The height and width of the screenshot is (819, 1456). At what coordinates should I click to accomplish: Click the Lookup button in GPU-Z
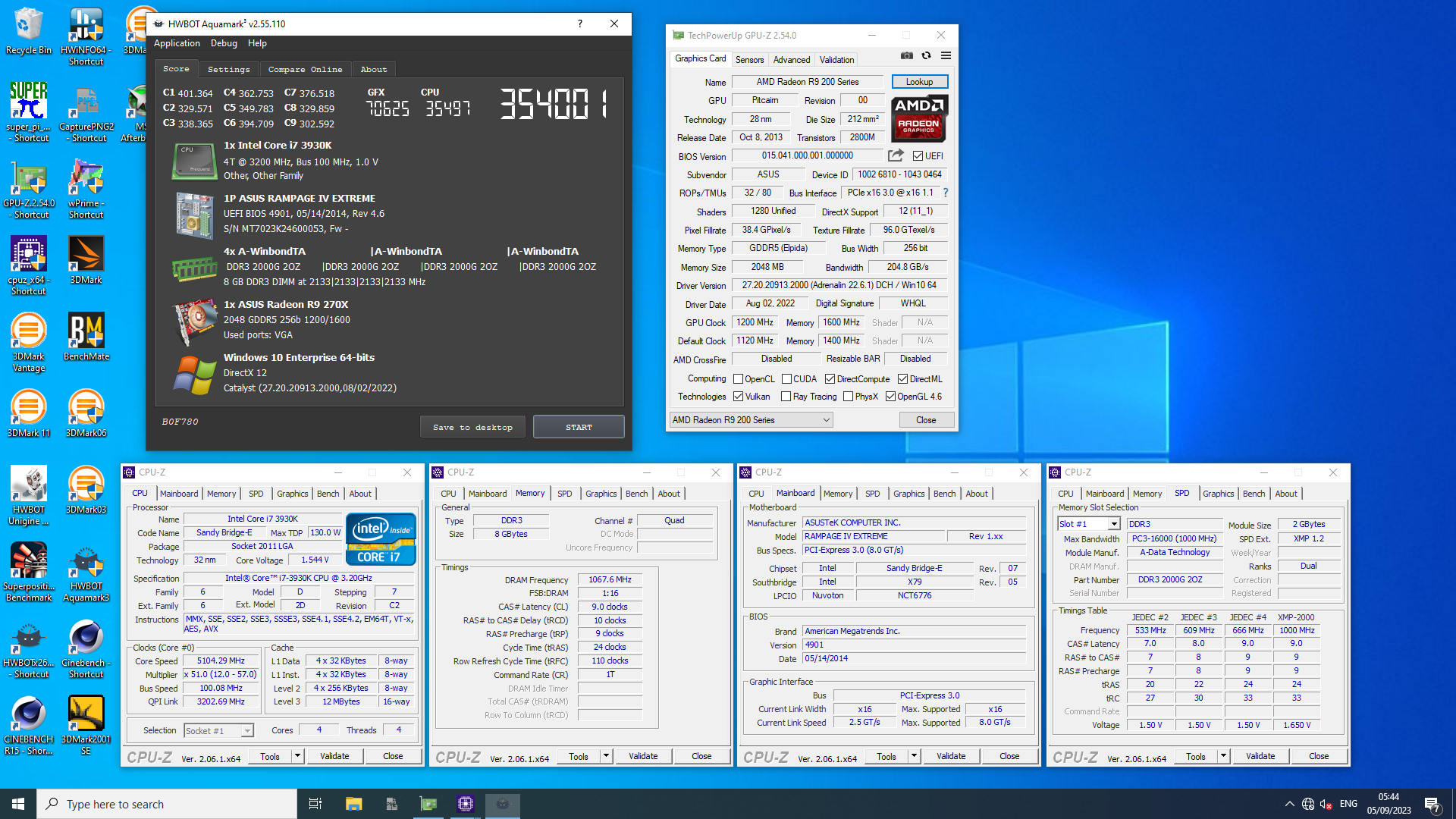pyautogui.click(x=919, y=82)
